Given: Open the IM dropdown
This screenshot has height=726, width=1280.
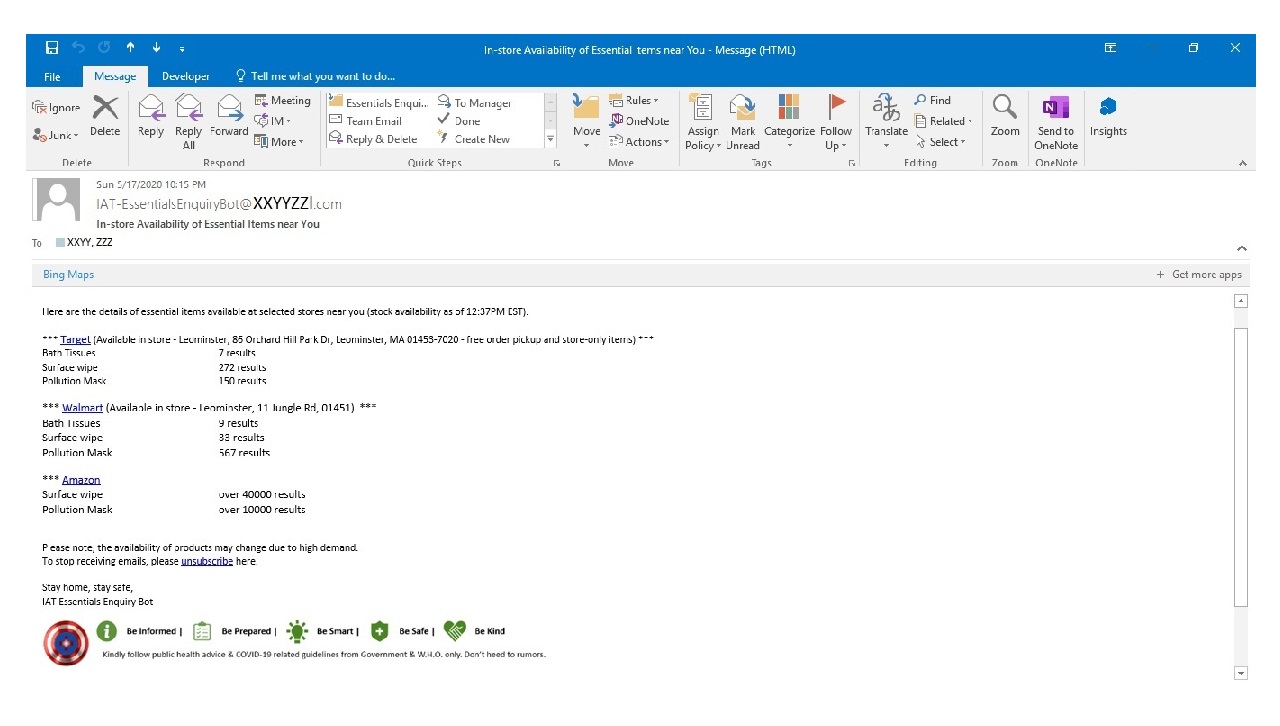Looking at the screenshot, I should point(273,121).
